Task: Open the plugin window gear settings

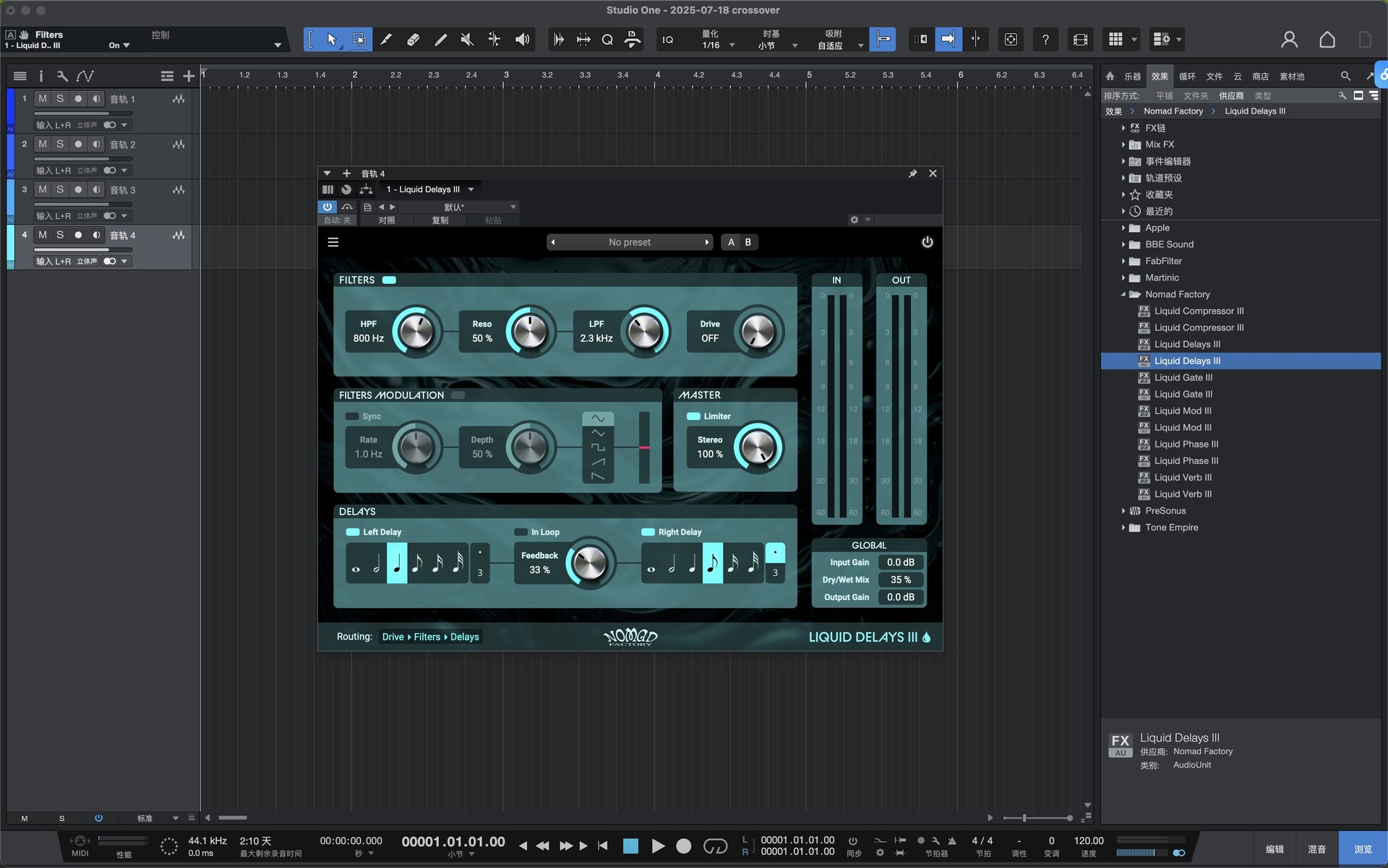Action: (x=854, y=220)
